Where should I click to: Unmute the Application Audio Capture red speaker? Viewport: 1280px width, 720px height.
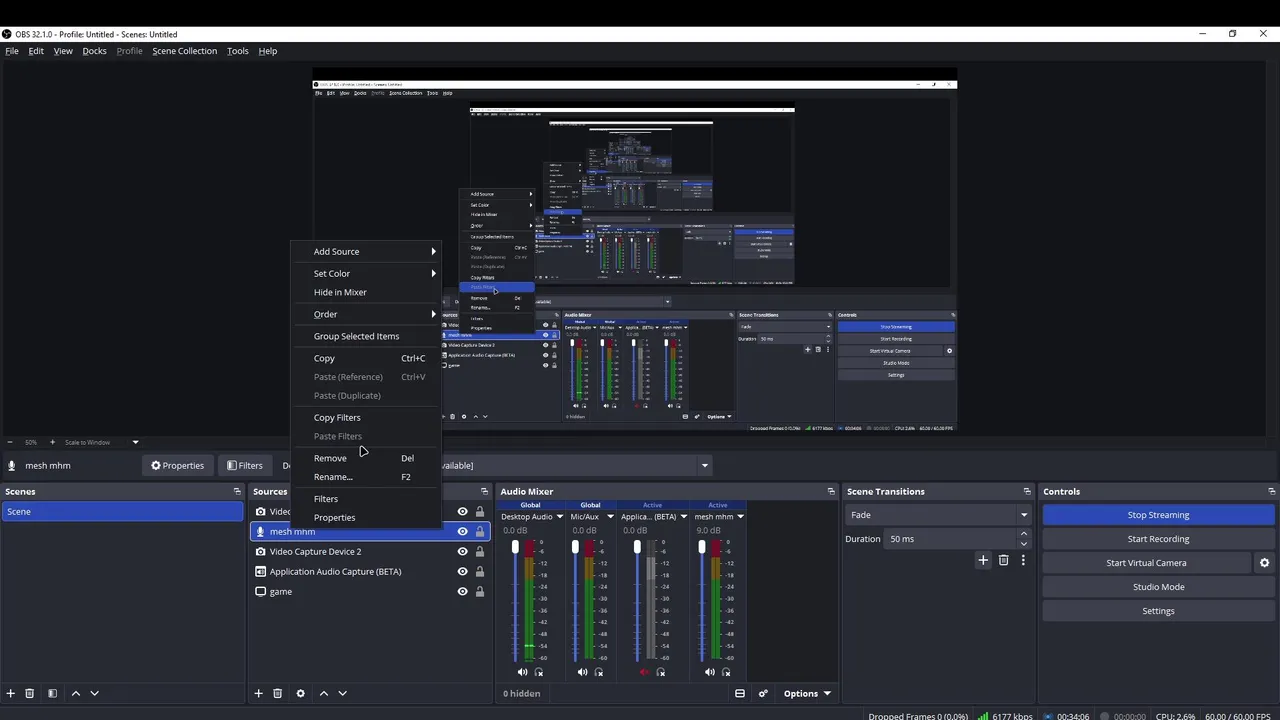644,672
